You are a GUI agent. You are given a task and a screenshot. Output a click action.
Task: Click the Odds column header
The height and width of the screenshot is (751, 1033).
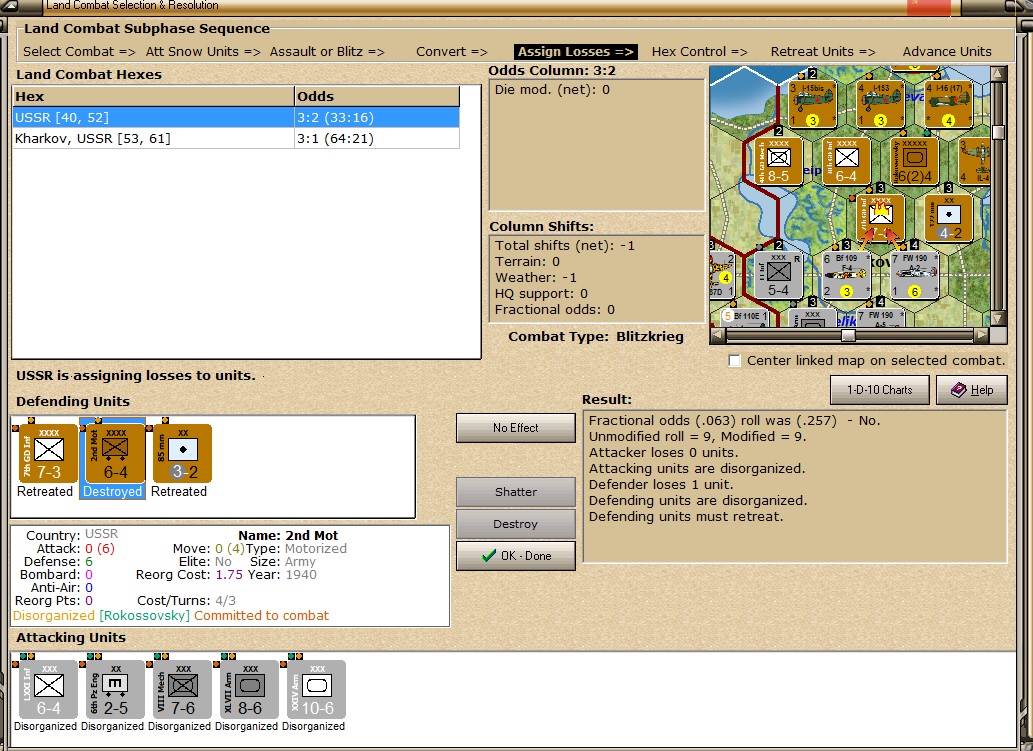point(377,96)
